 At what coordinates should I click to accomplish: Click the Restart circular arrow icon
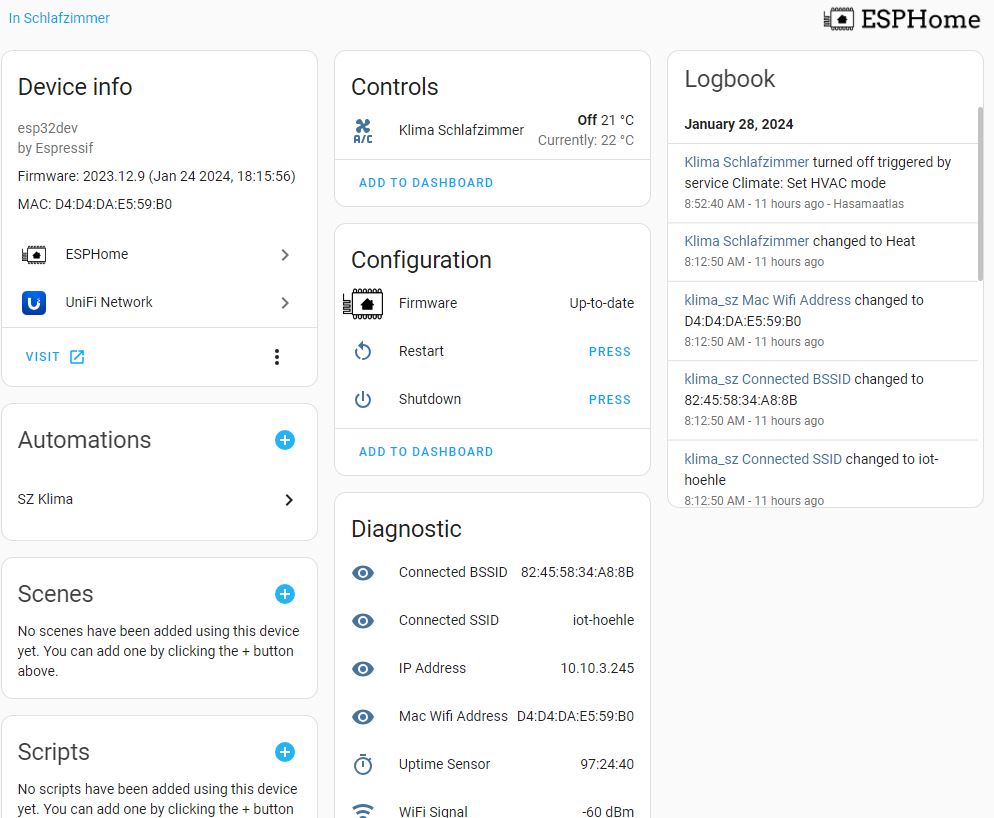pyautogui.click(x=363, y=352)
